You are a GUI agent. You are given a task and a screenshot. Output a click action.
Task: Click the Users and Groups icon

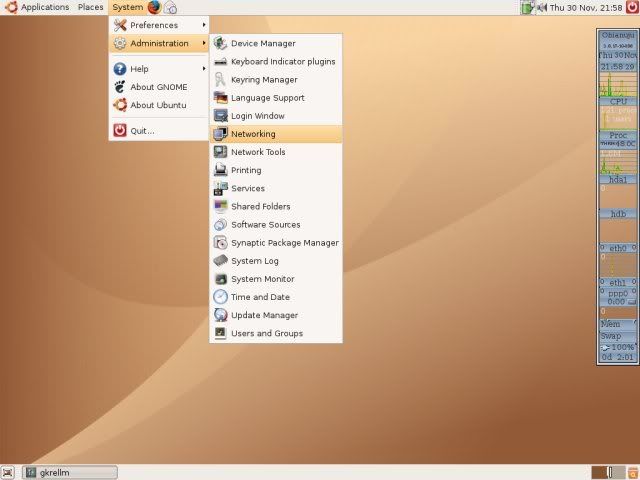220,333
